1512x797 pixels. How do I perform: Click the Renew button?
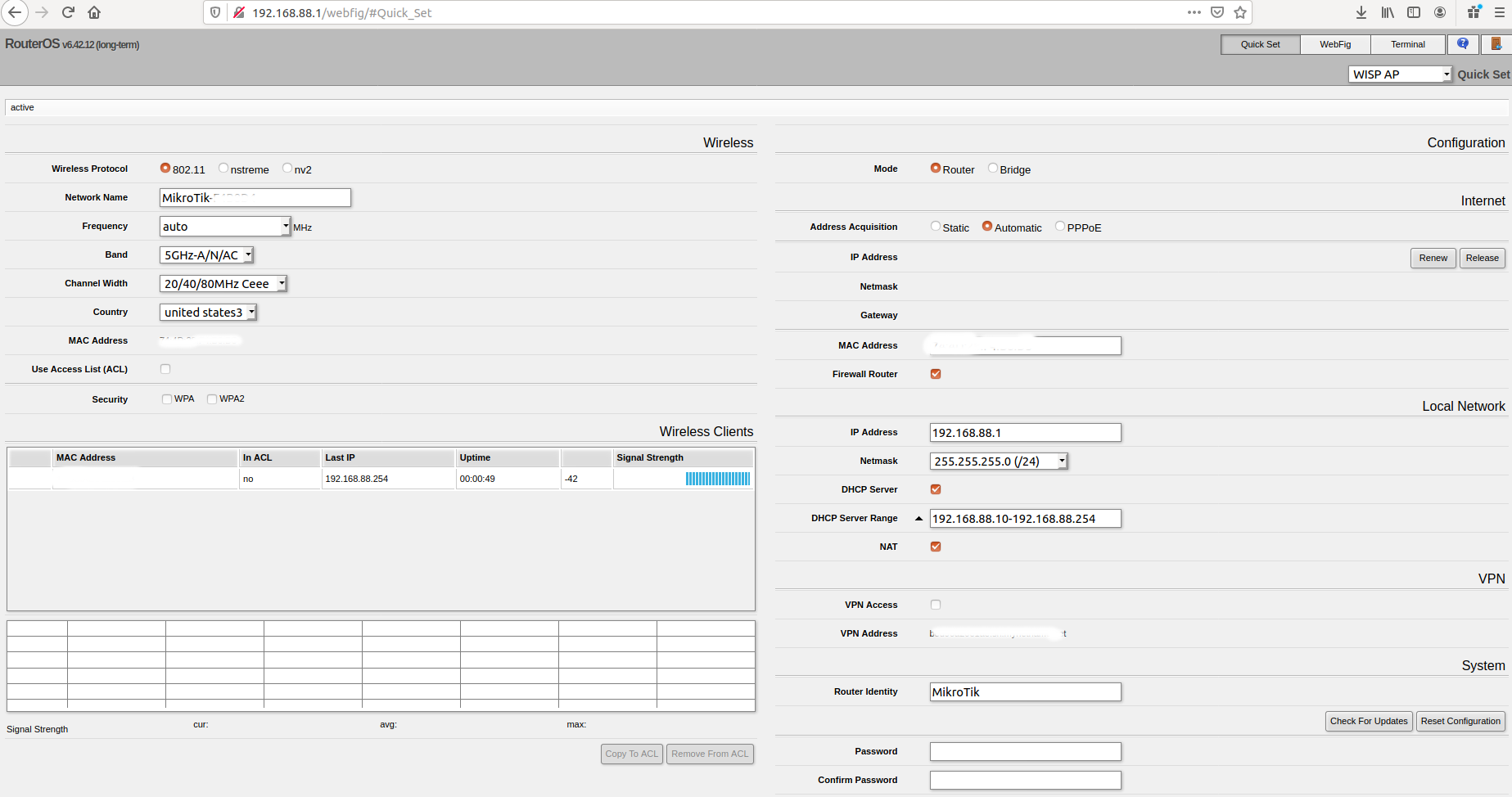coord(1433,258)
